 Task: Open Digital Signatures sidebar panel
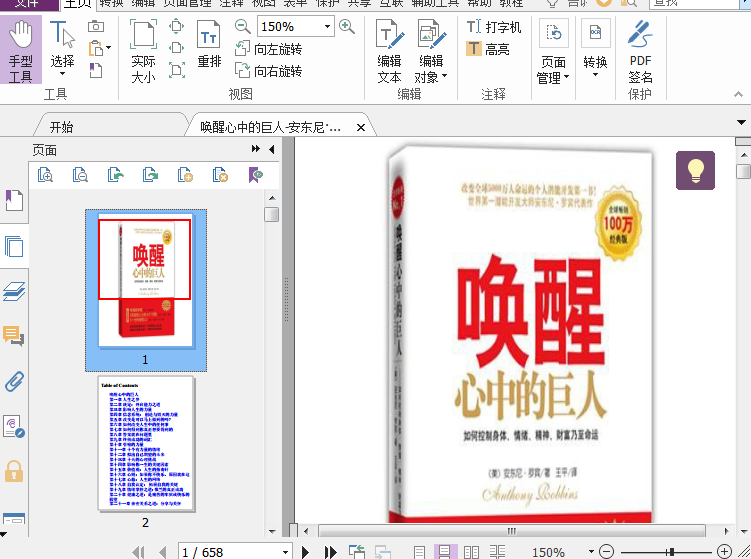[x=14, y=426]
